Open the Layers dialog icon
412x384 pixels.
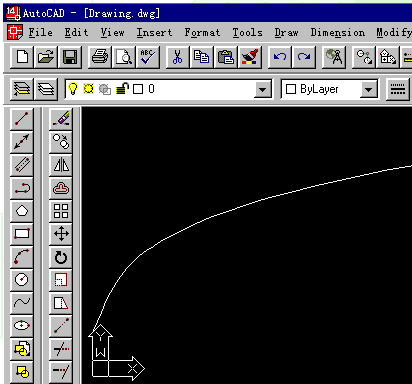click(x=46, y=89)
